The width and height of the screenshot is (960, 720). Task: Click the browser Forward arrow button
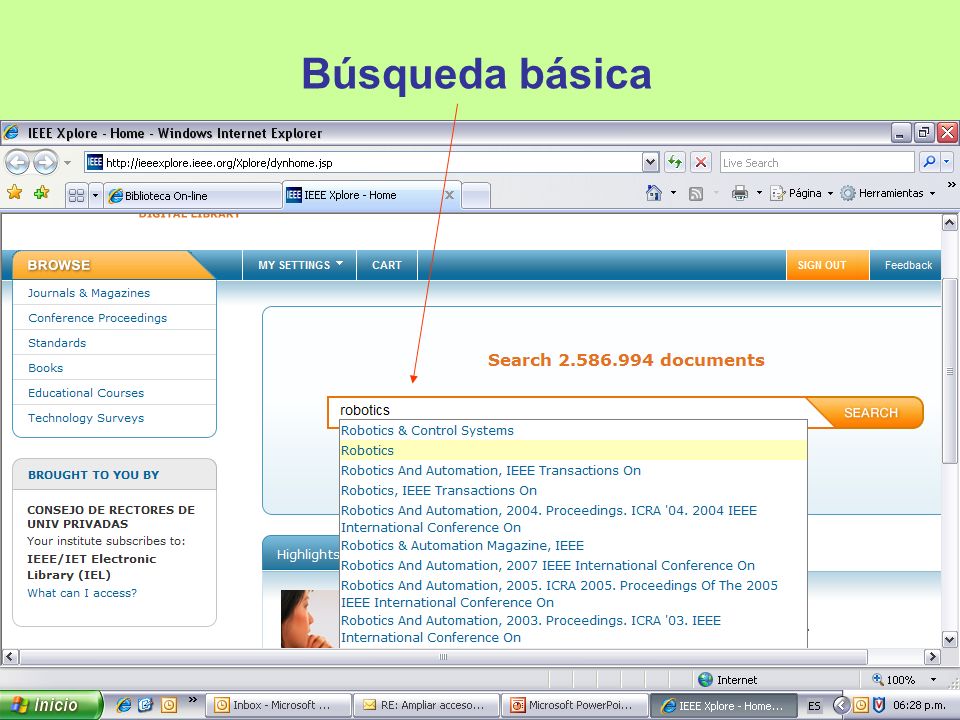[45, 162]
